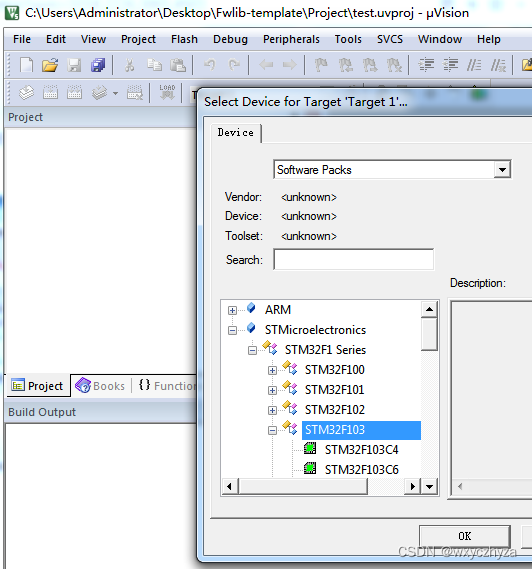Viewport: 532px width, 569px height.
Task: Open the File menu
Action: [x=22, y=39]
